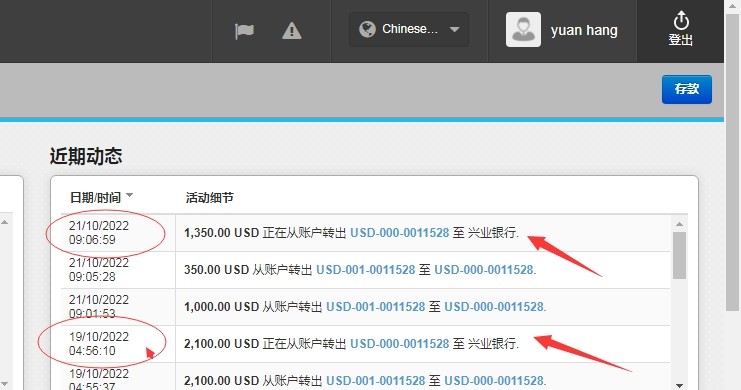Toggle the date sort arrow indicator

[129, 195]
